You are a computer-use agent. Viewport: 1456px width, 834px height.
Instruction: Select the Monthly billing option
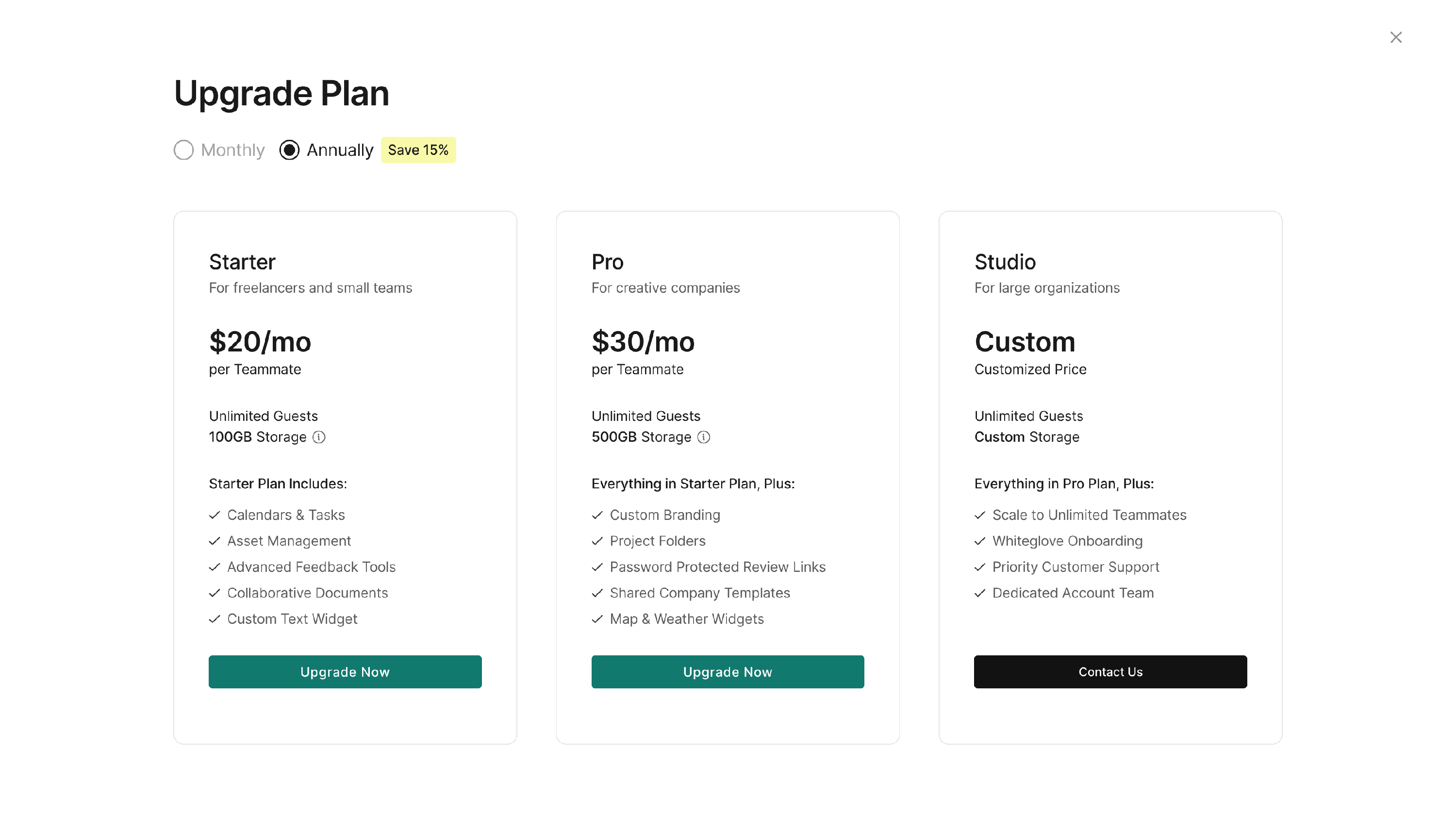click(184, 150)
